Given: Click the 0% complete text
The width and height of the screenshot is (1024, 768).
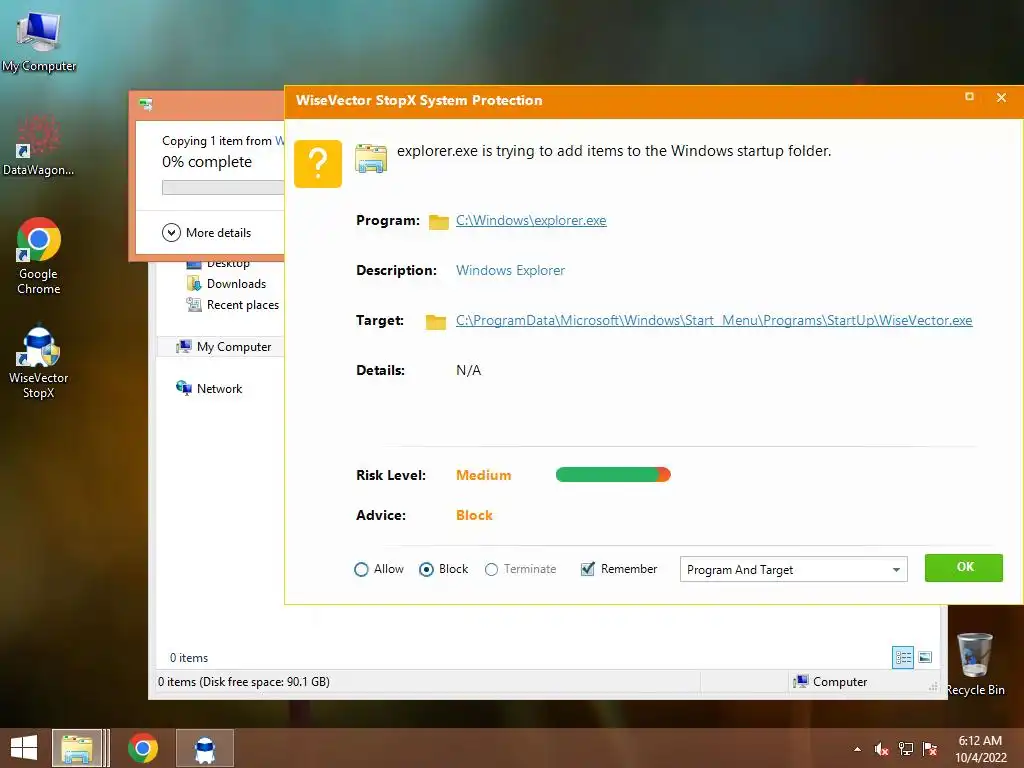Looking at the screenshot, I should 207,162.
